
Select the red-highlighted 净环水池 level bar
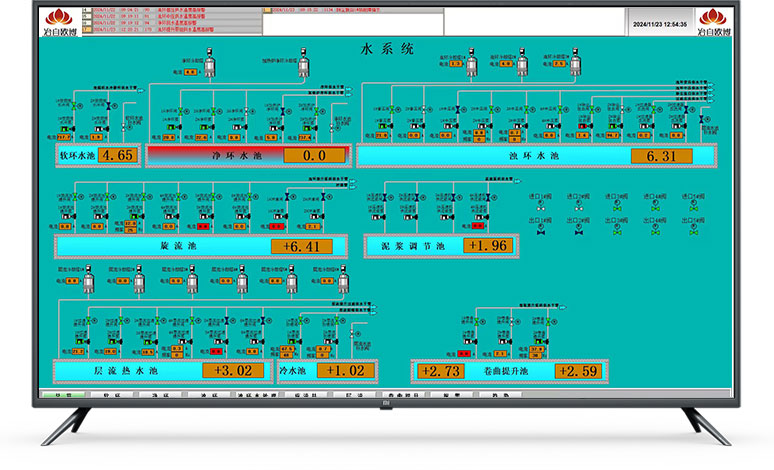point(248,155)
